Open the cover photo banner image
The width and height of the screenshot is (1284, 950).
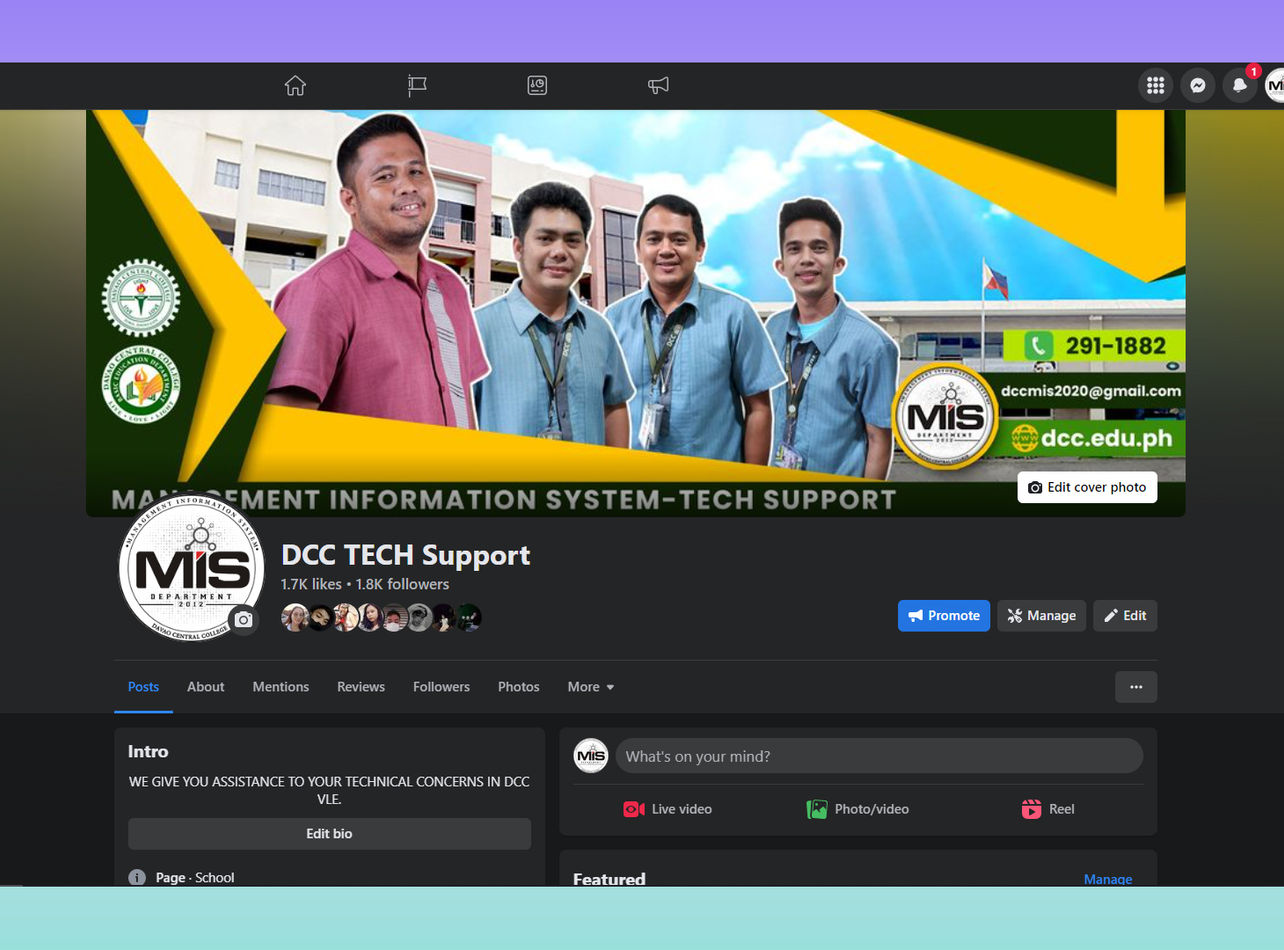click(x=636, y=313)
